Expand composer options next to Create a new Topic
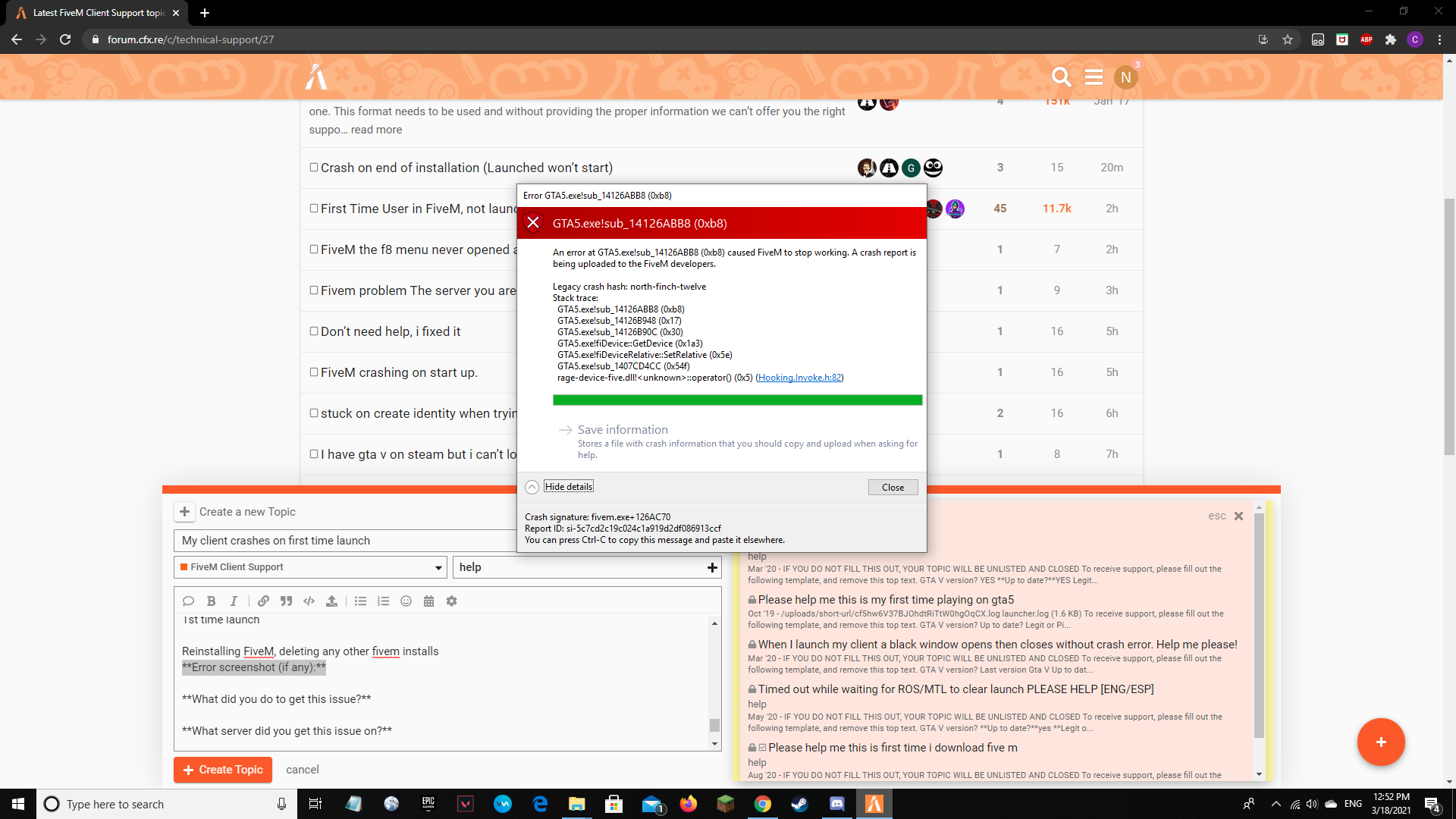The height and width of the screenshot is (819, 1456). (184, 512)
